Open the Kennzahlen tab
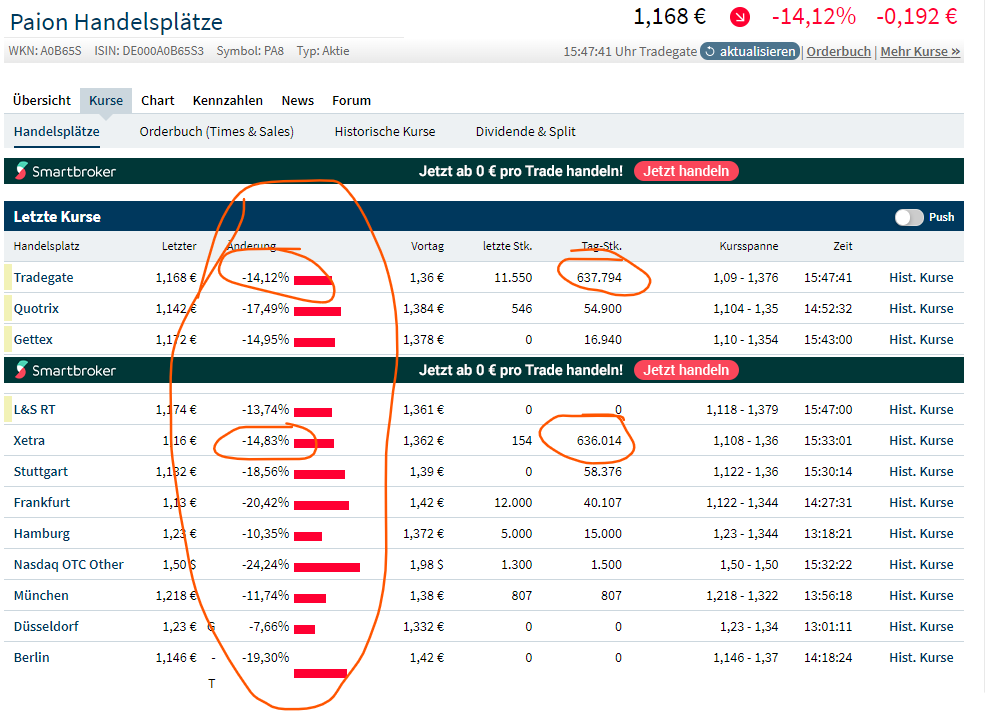Viewport: 985px width, 712px height. [x=227, y=101]
